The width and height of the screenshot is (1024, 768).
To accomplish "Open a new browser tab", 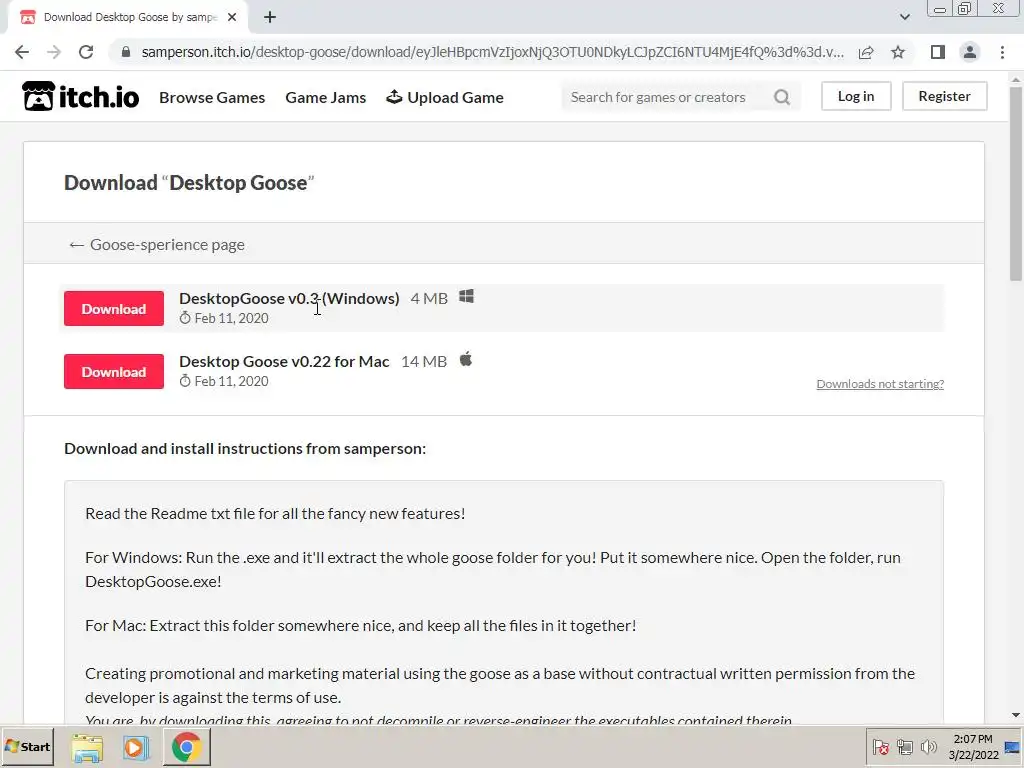I will click(270, 18).
